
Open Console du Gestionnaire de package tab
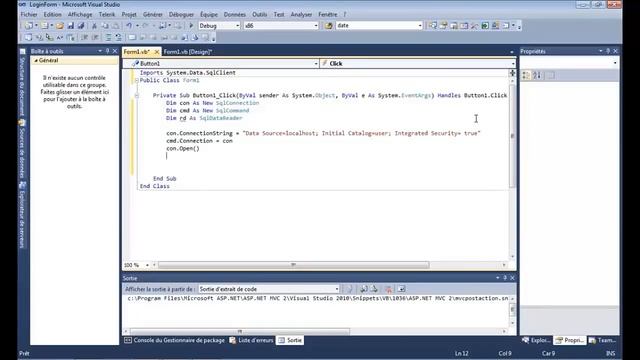tap(175, 340)
